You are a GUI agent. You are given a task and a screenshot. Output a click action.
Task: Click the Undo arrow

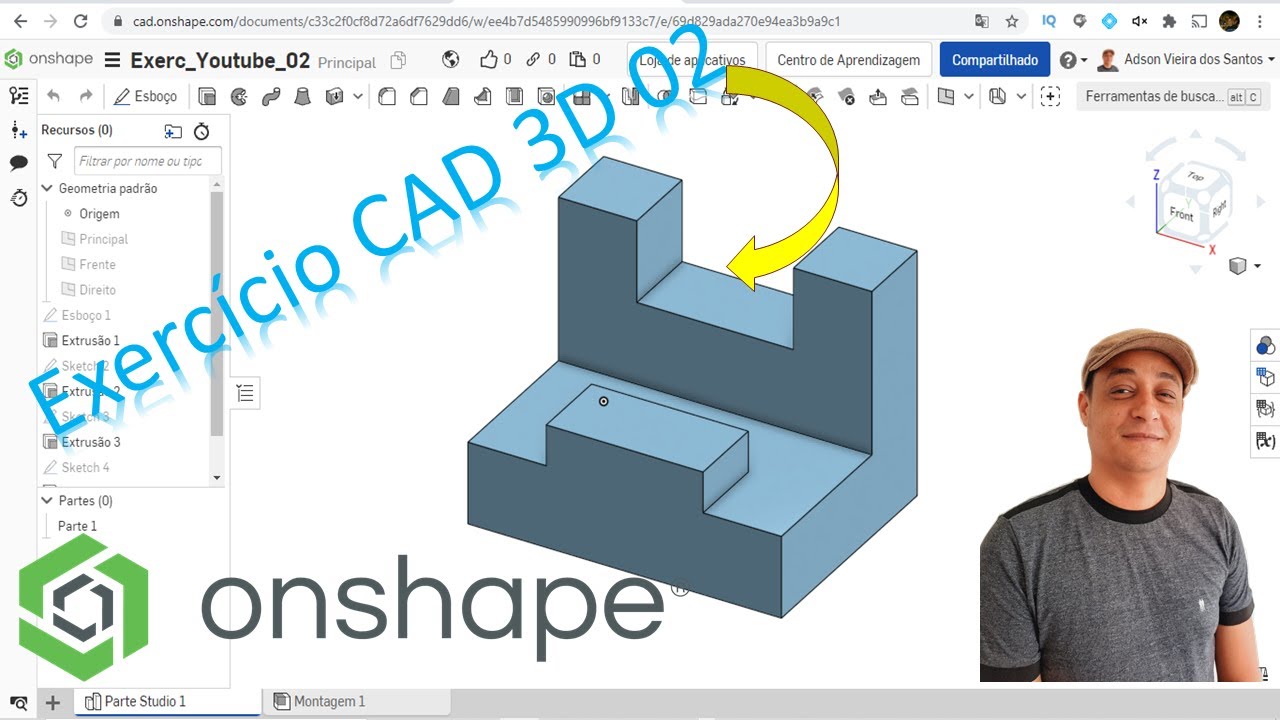point(54,96)
